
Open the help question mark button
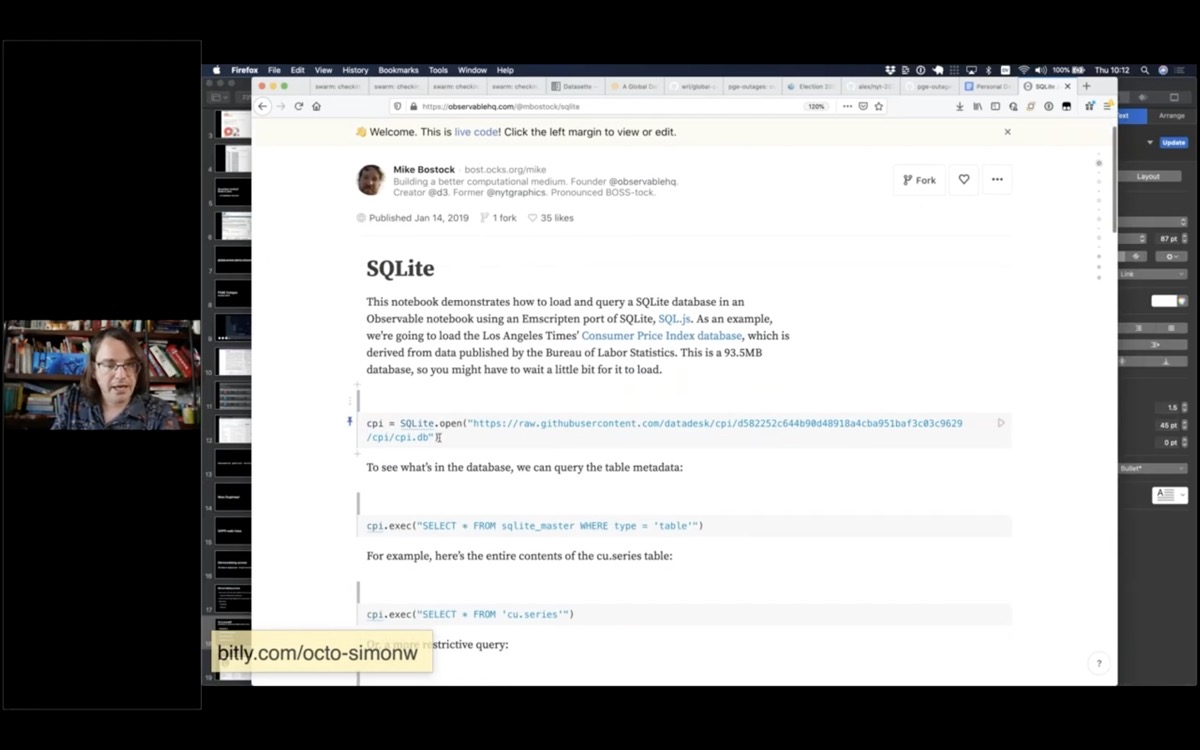tap(1098, 663)
